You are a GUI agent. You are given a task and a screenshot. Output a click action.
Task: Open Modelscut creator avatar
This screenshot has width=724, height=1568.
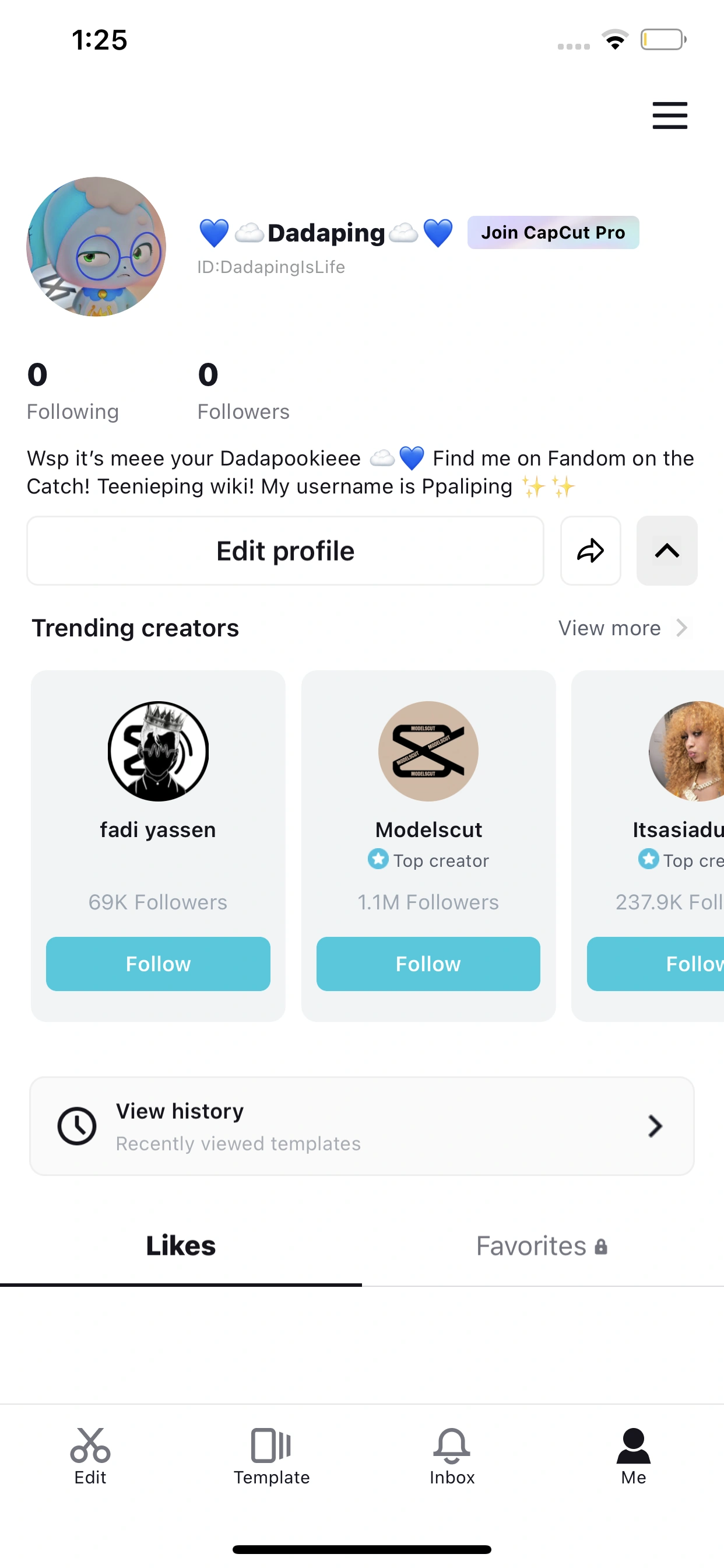pos(428,751)
